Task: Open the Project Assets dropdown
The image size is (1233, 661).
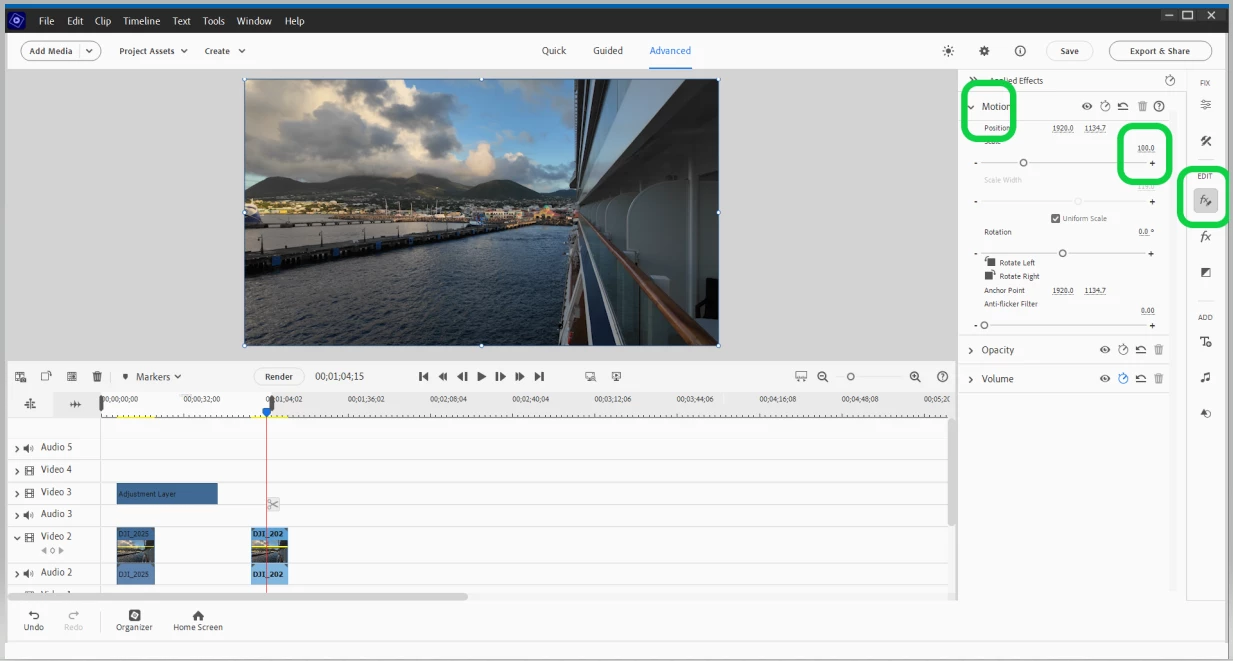Action: [x=153, y=51]
